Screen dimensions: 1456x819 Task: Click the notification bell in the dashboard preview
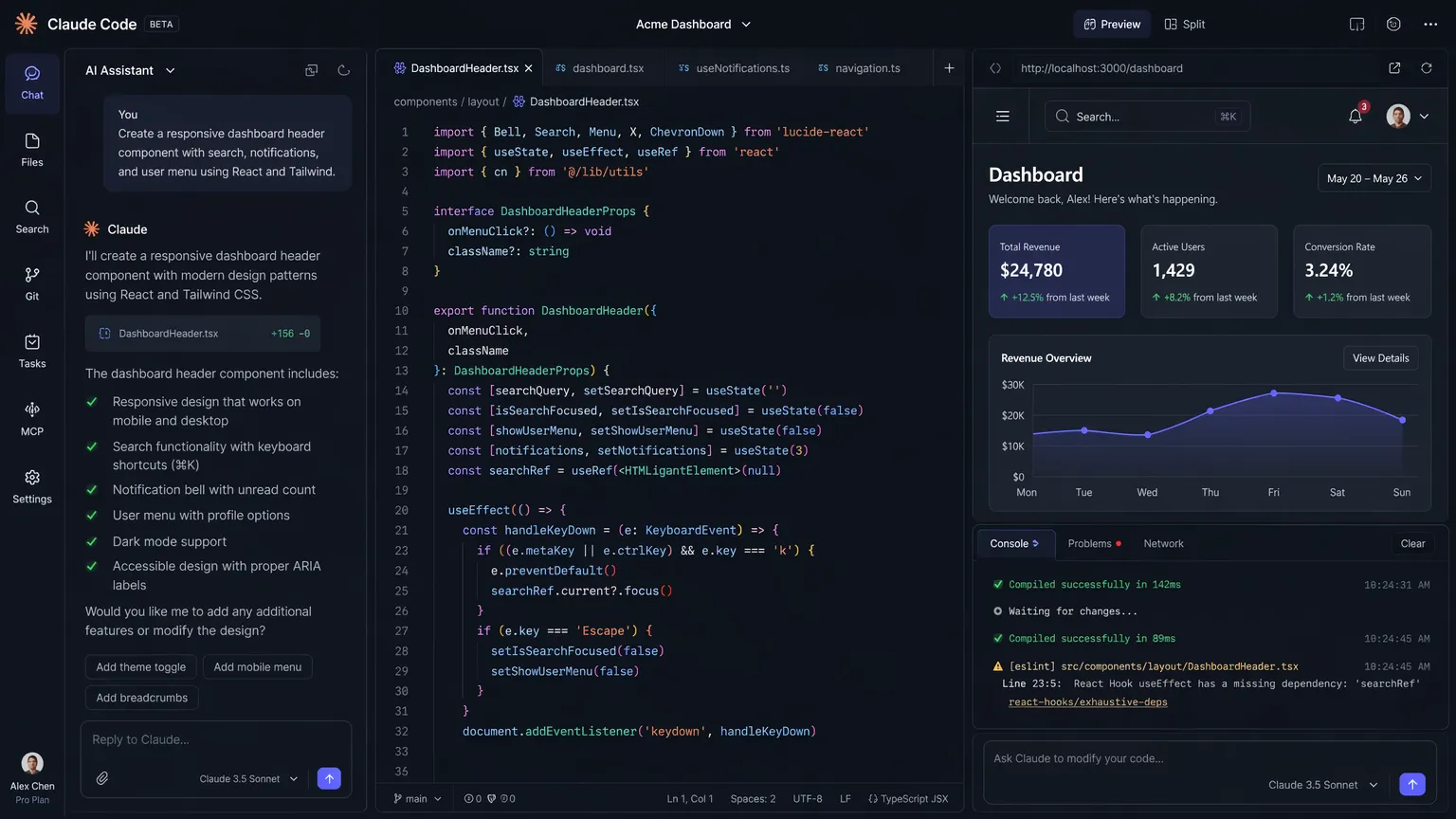1355,116
